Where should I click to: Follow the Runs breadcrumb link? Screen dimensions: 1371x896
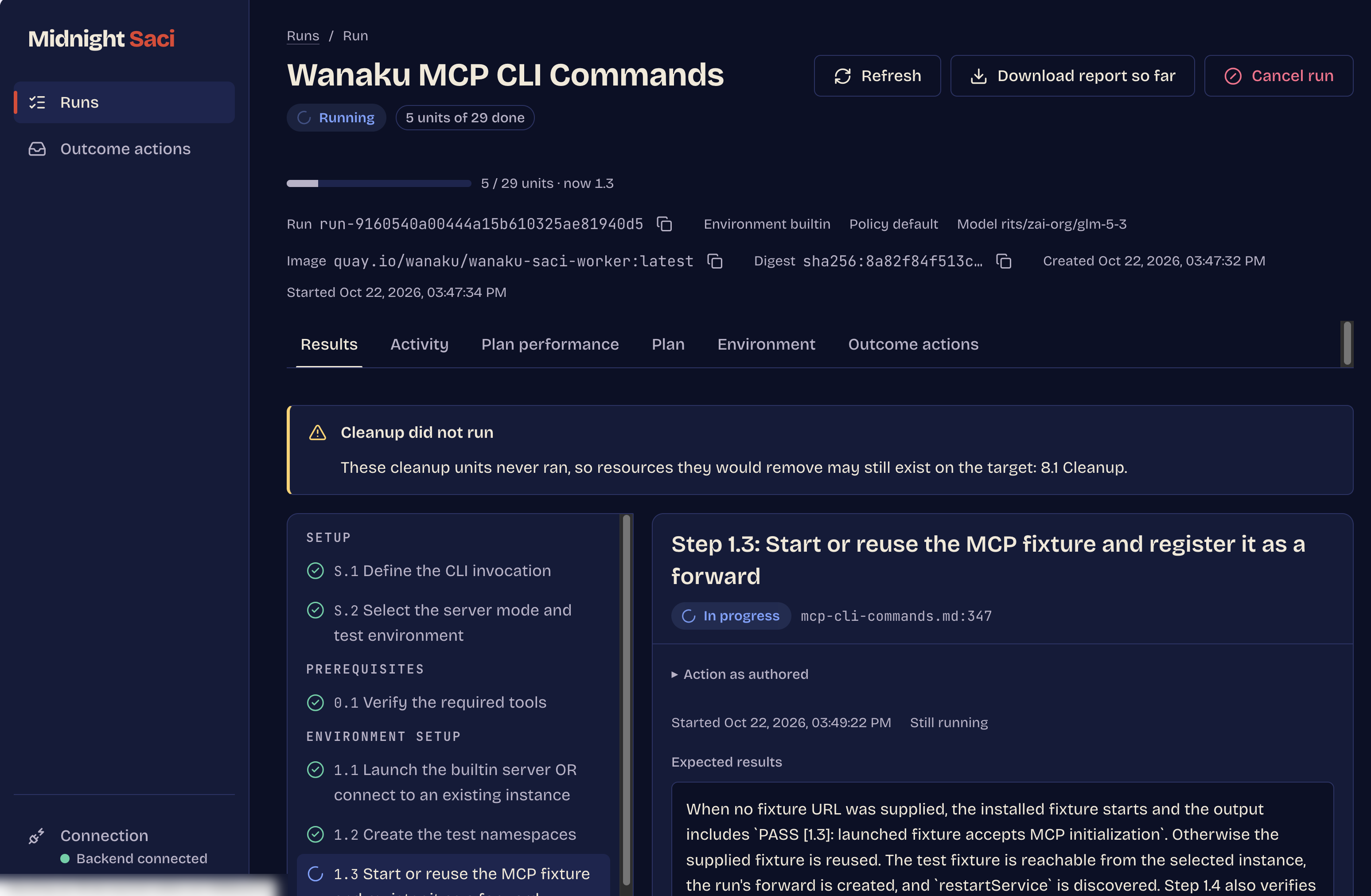(x=303, y=36)
